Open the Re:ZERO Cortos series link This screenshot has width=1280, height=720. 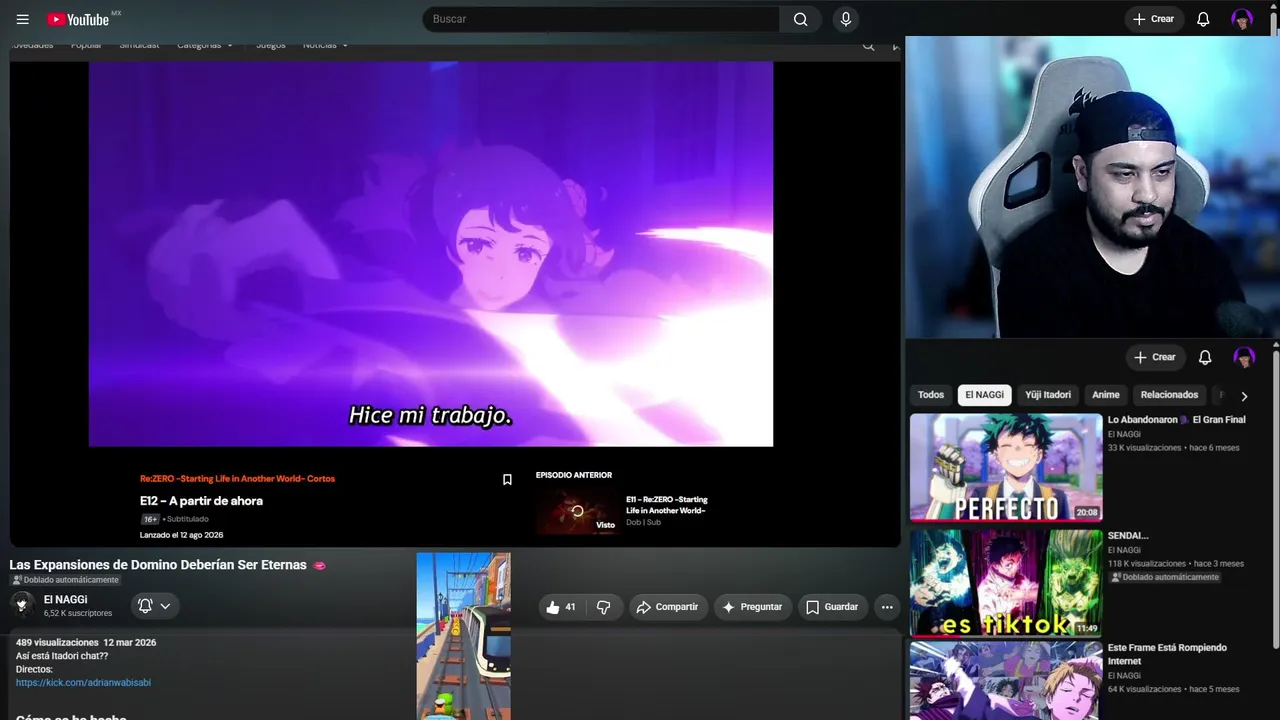pos(237,479)
